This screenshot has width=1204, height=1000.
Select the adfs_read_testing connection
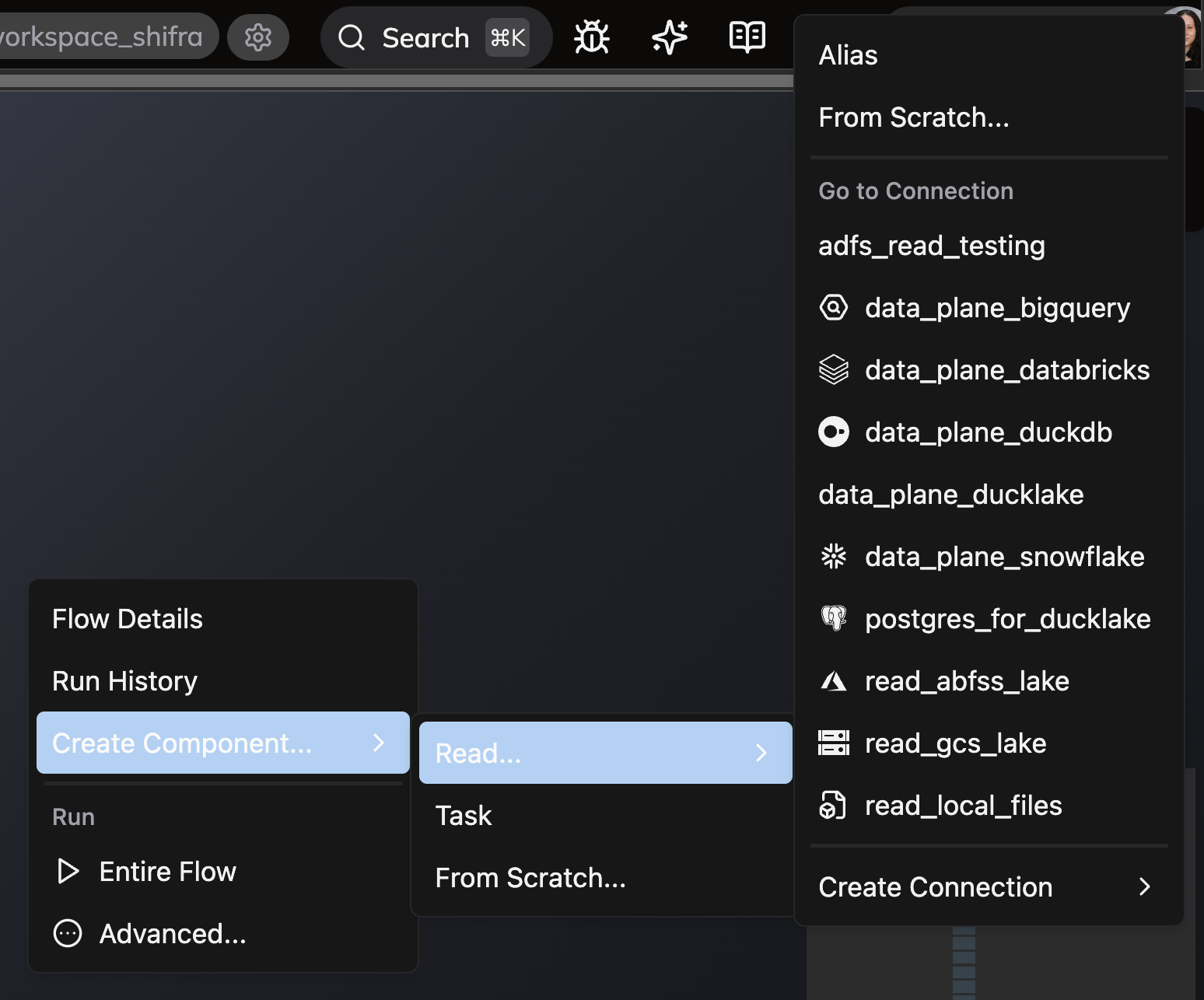coord(989,245)
